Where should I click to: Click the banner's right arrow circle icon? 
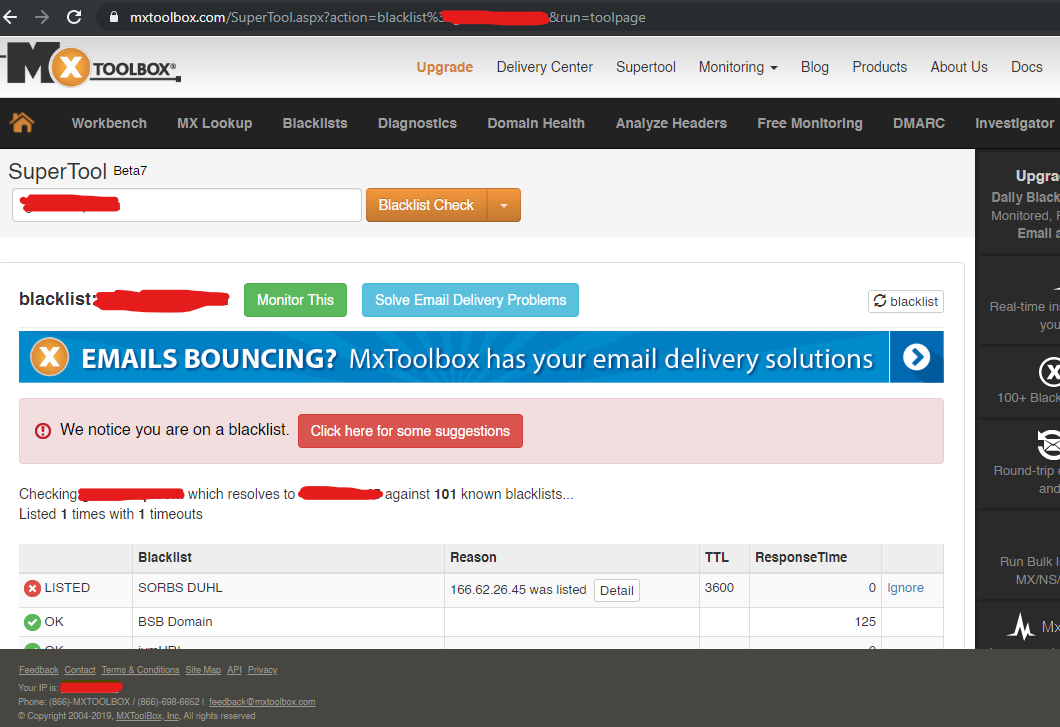[916, 357]
